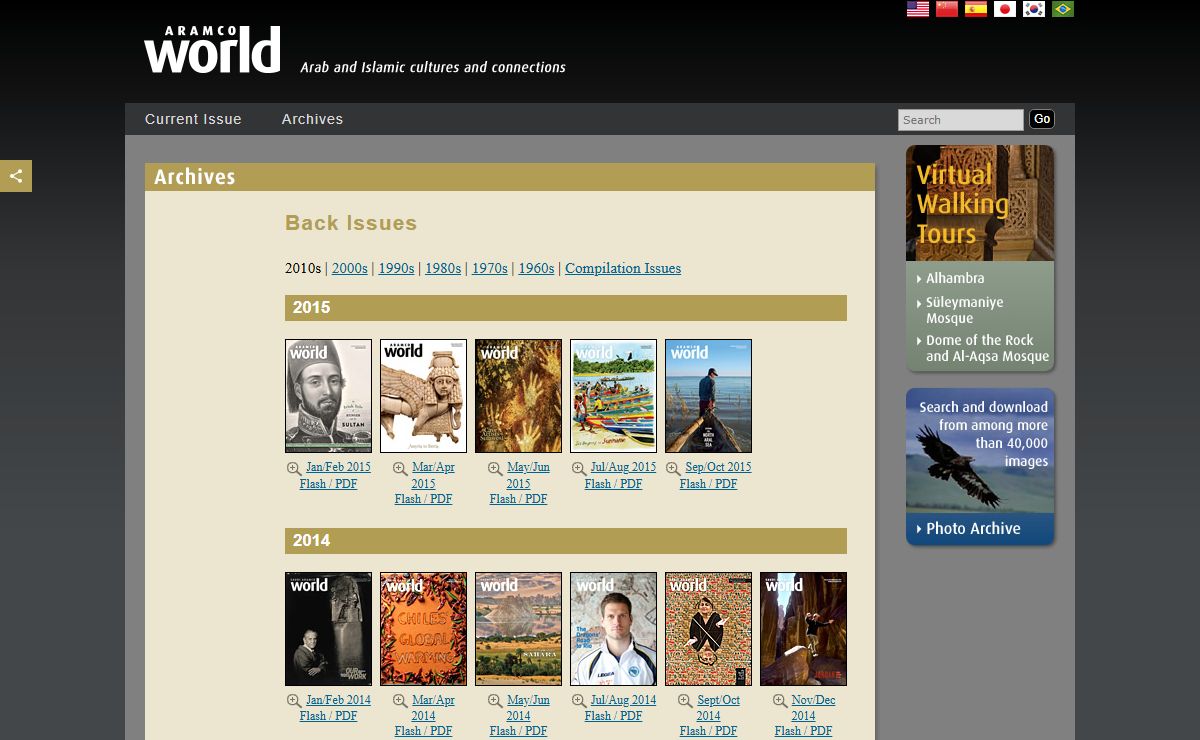This screenshot has width=1200, height=740.
Task: Zoom the Jul/Aug 2014 cover magnifier
Action: pos(578,701)
